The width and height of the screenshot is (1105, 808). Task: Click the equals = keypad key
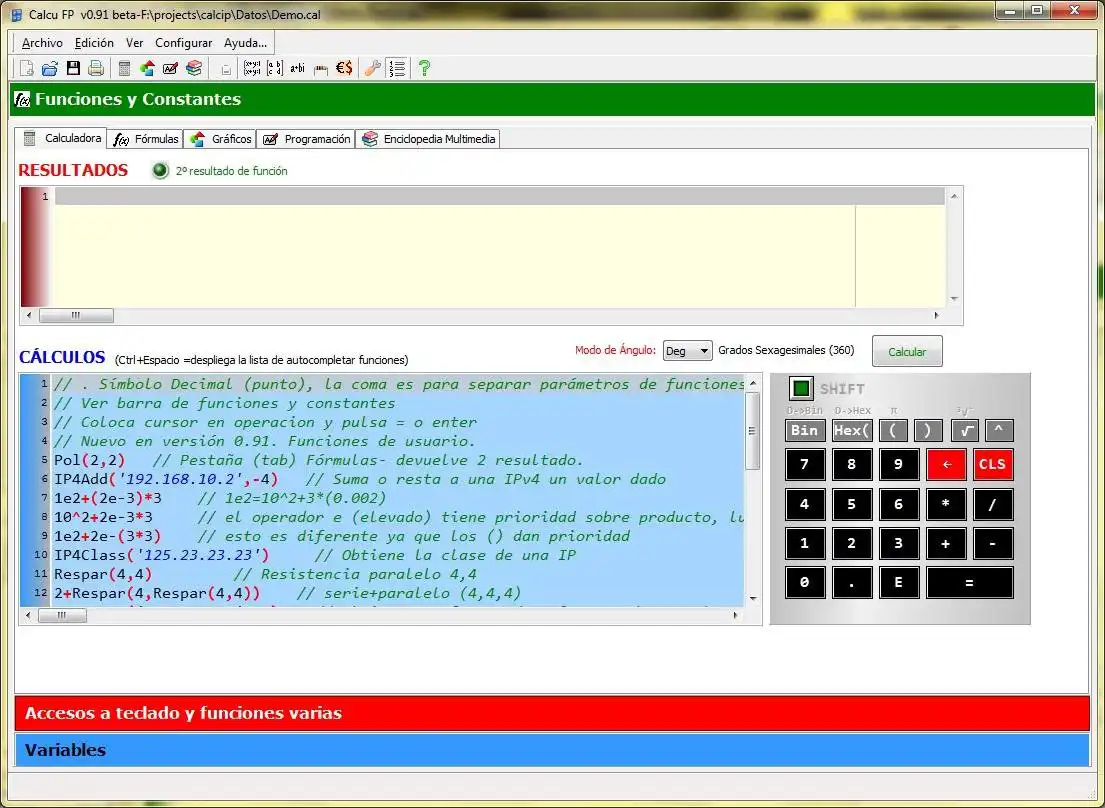point(970,583)
